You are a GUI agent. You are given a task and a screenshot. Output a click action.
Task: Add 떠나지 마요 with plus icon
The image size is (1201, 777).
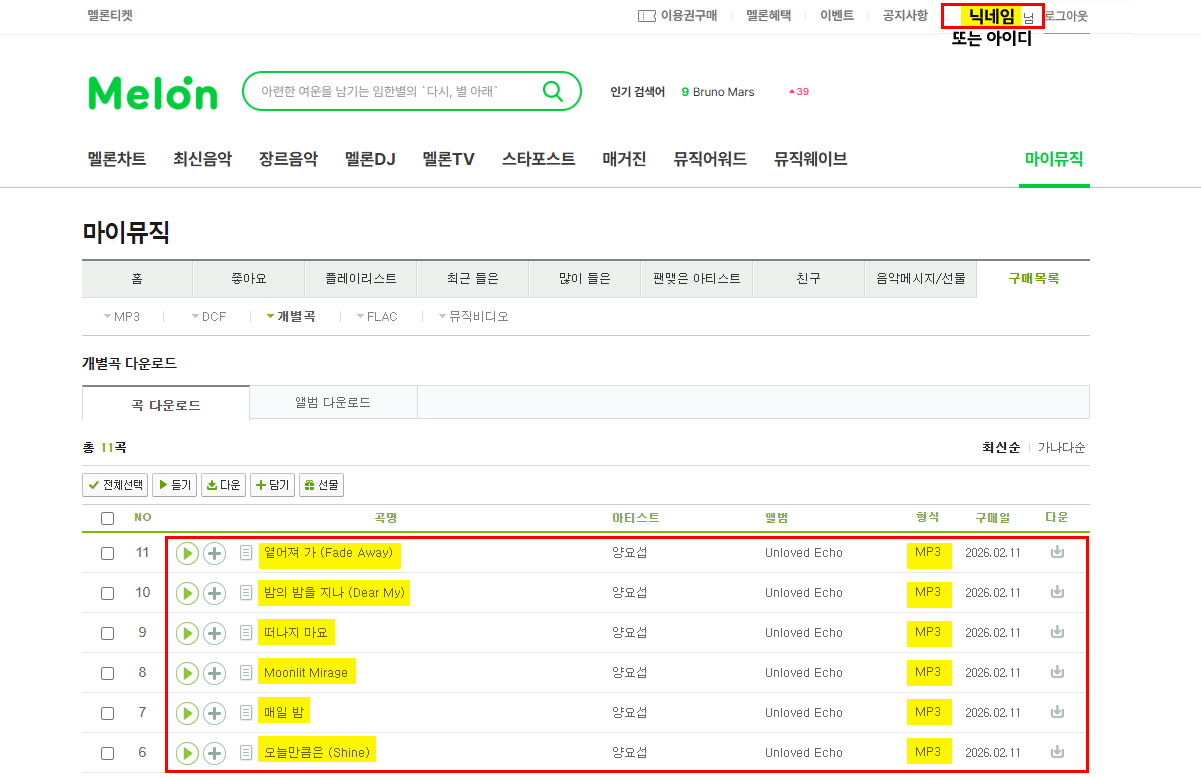(214, 633)
